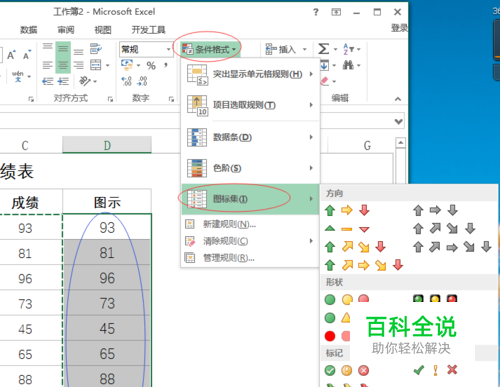
Task: Choose check, exclamation, cross uncircled icon set
Action: [x=435, y=370]
